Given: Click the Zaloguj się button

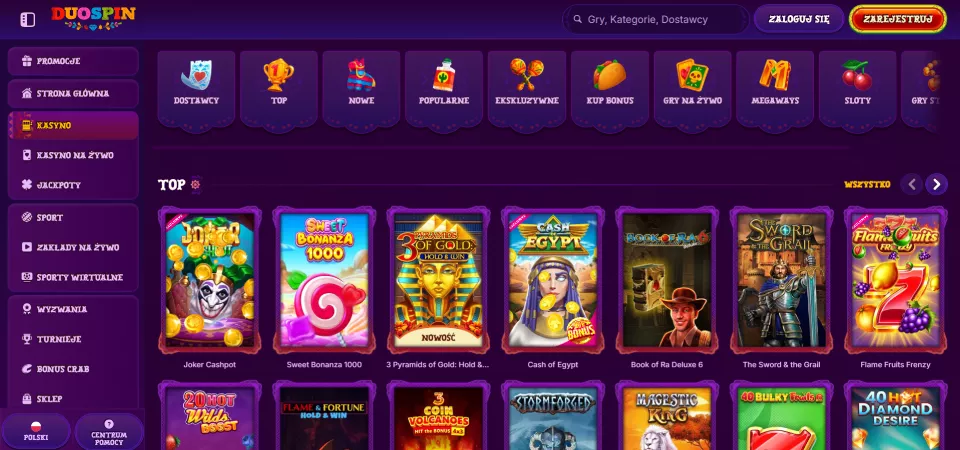Looking at the screenshot, I should 799,19.
